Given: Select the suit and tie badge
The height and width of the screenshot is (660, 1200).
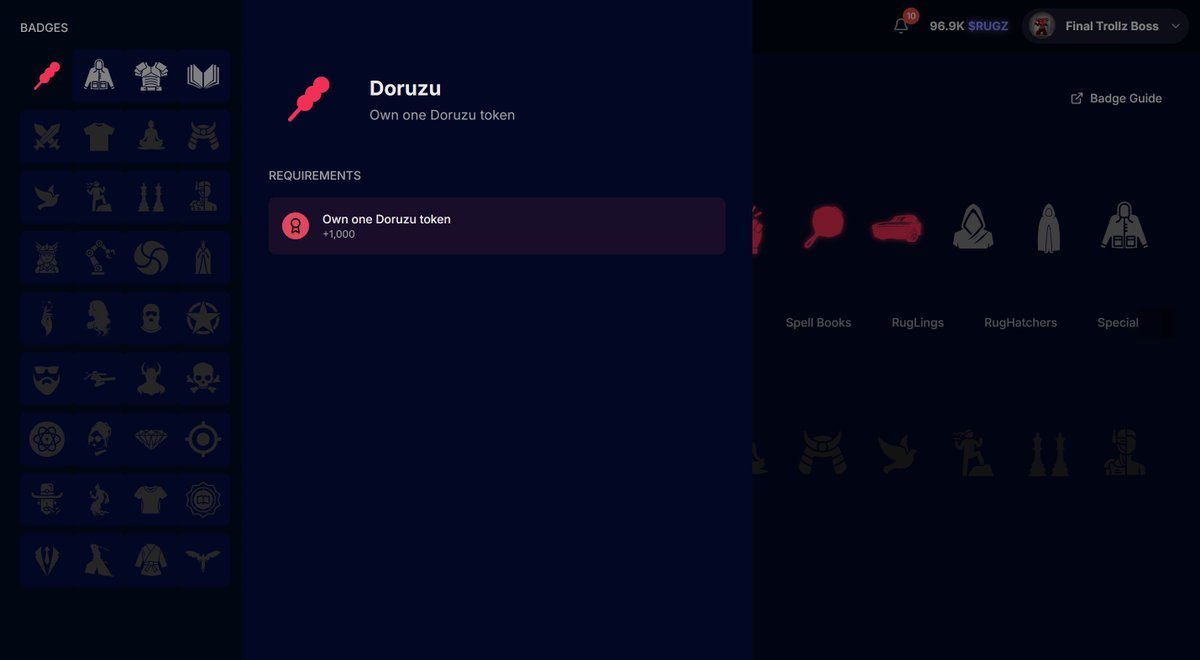Looking at the screenshot, I should pyautogui.click(x=47, y=560).
